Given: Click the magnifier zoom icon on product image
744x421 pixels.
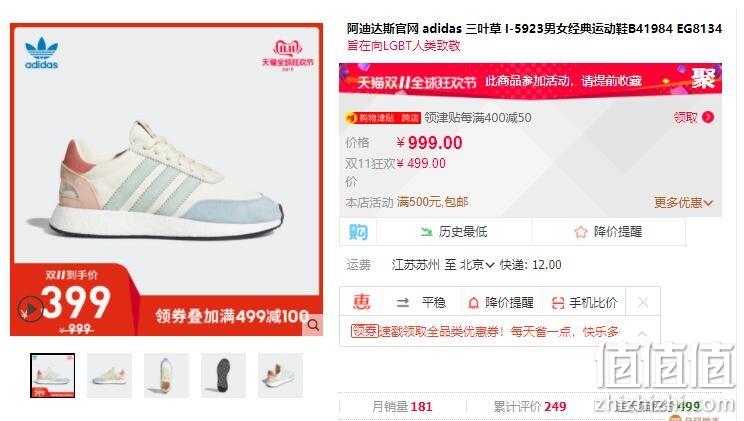Looking at the screenshot, I should click(313, 325).
